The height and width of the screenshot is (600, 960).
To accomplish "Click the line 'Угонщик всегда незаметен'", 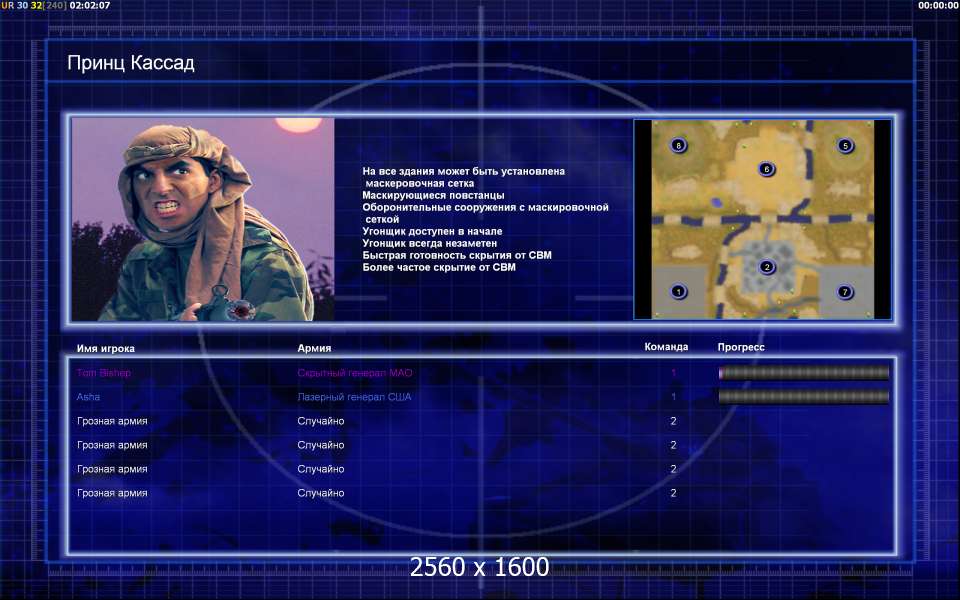I will 430,243.
